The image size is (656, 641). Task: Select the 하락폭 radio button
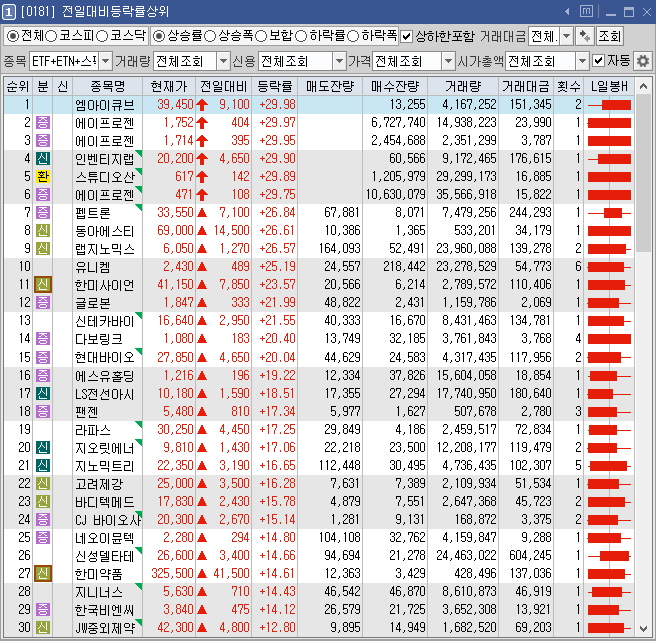[353, 36]
